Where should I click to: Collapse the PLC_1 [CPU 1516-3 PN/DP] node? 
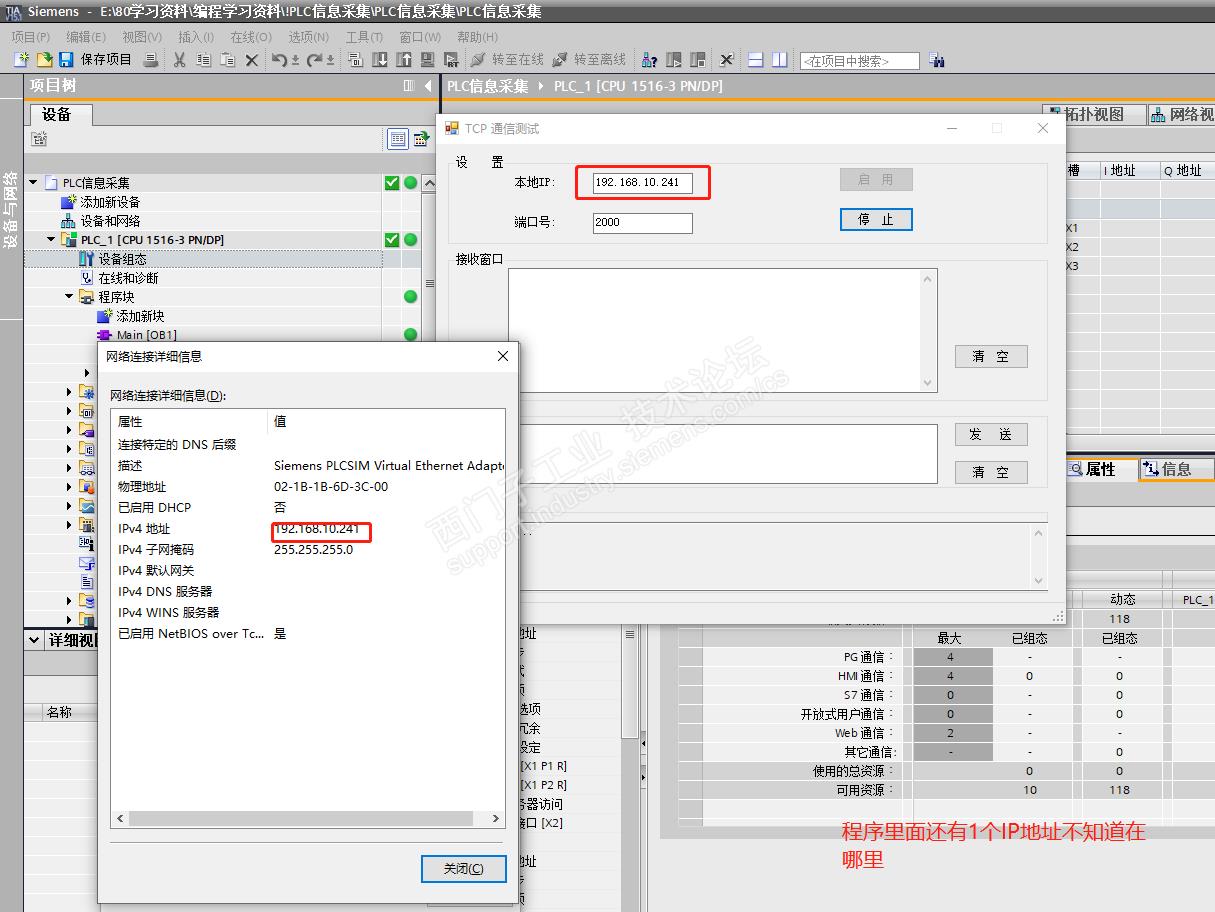(52, 240)
